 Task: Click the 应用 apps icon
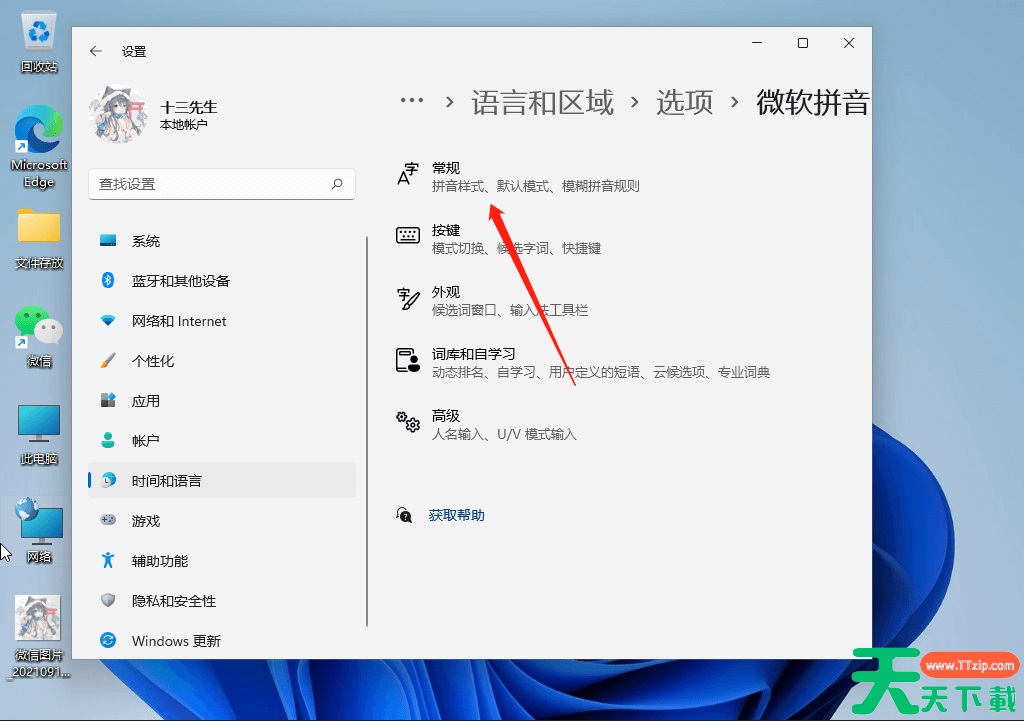[108, 400]
